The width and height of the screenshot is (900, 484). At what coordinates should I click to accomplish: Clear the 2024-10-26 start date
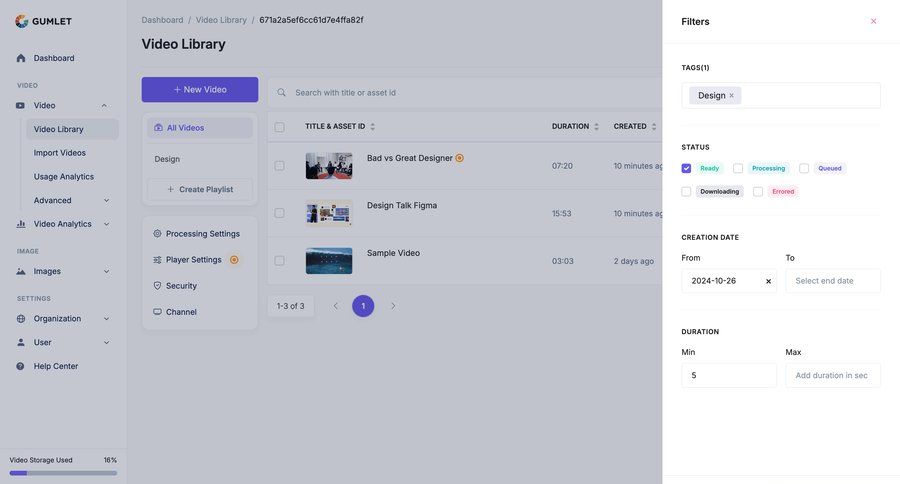[x=769, y=281]
